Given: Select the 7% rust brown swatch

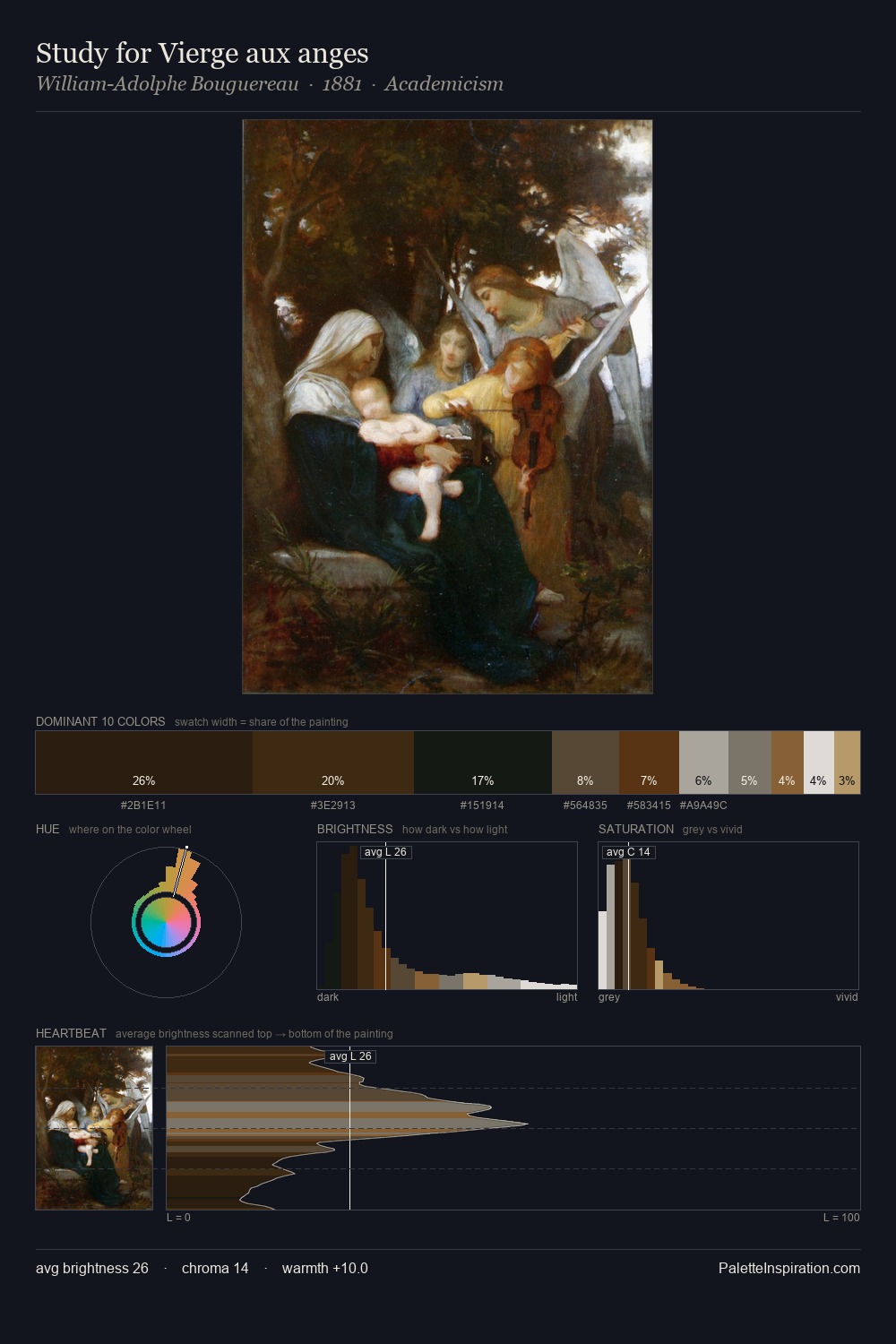Looking at the screenshot, I should point(649,762).
